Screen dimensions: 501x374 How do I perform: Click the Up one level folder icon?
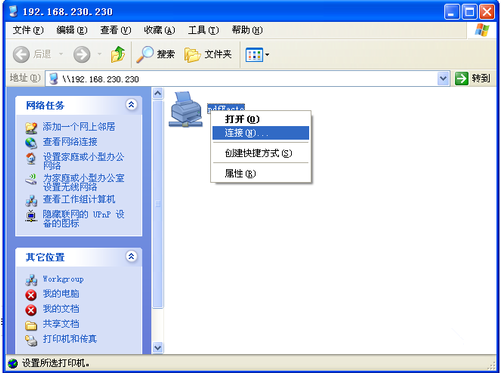point(118,54)
